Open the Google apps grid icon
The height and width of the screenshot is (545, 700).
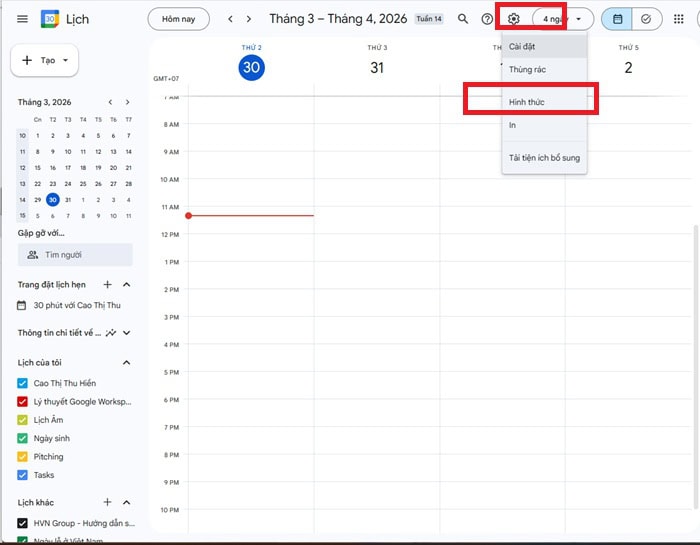(679, 19)
